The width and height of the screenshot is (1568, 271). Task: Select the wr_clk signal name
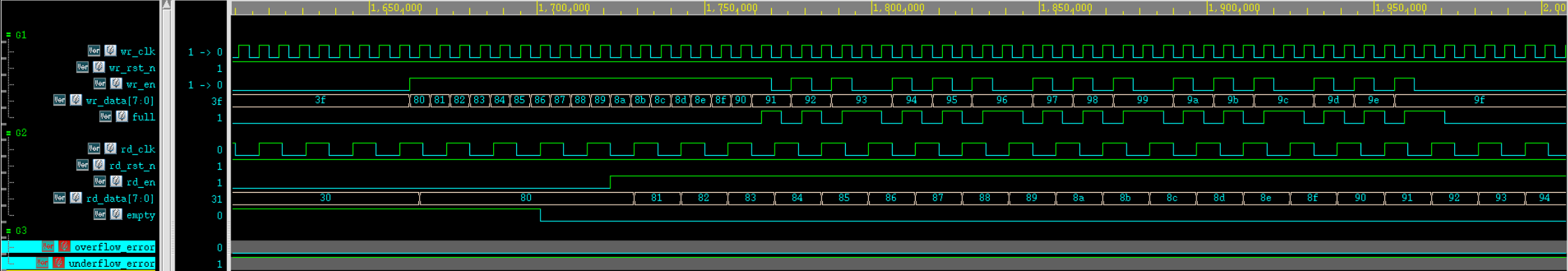138,52
